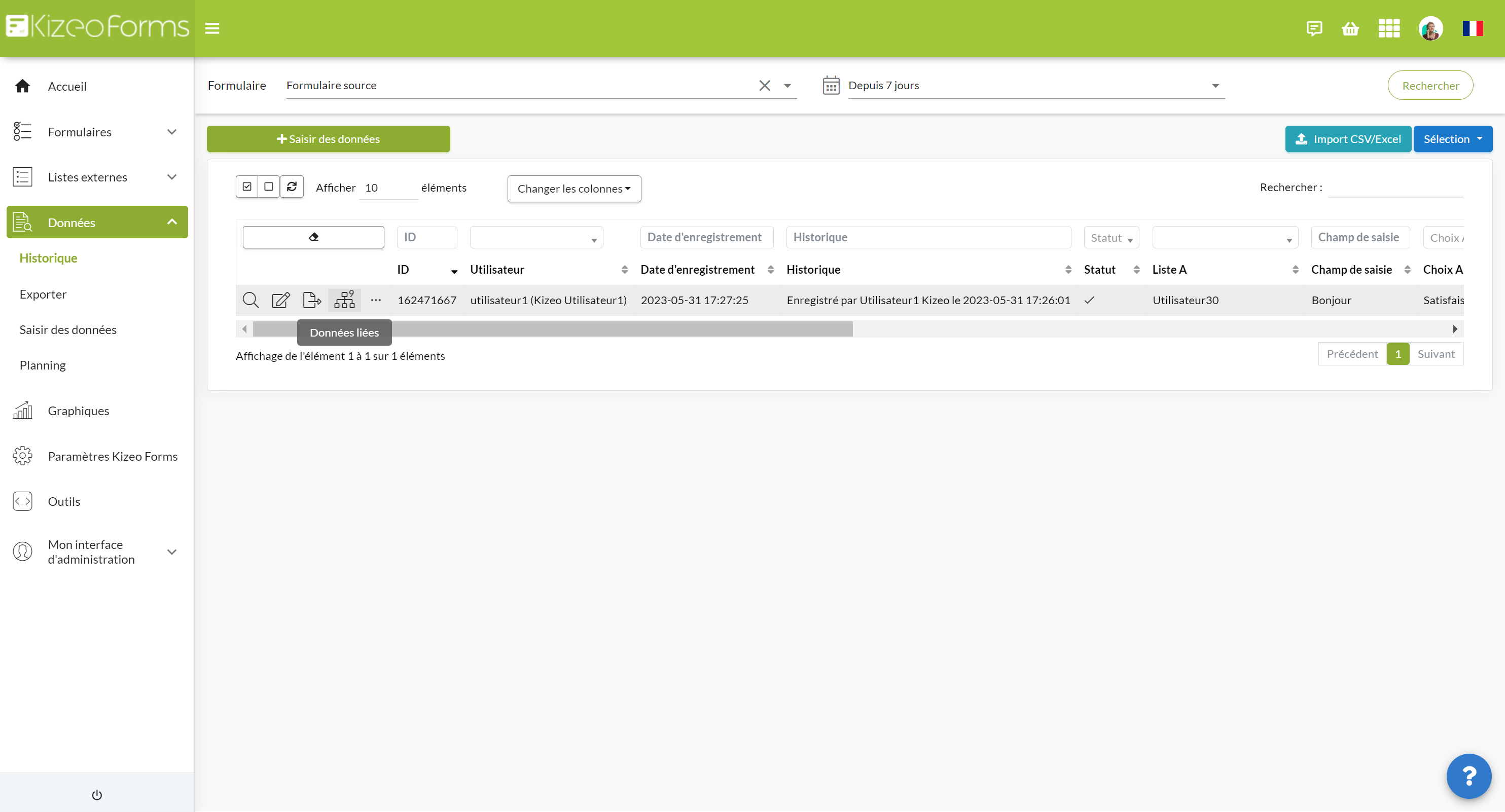The height and width of the screenshot is (812, 1505).
Task: Click the scrollbar right arrow
Action: tap(1455, 329)
